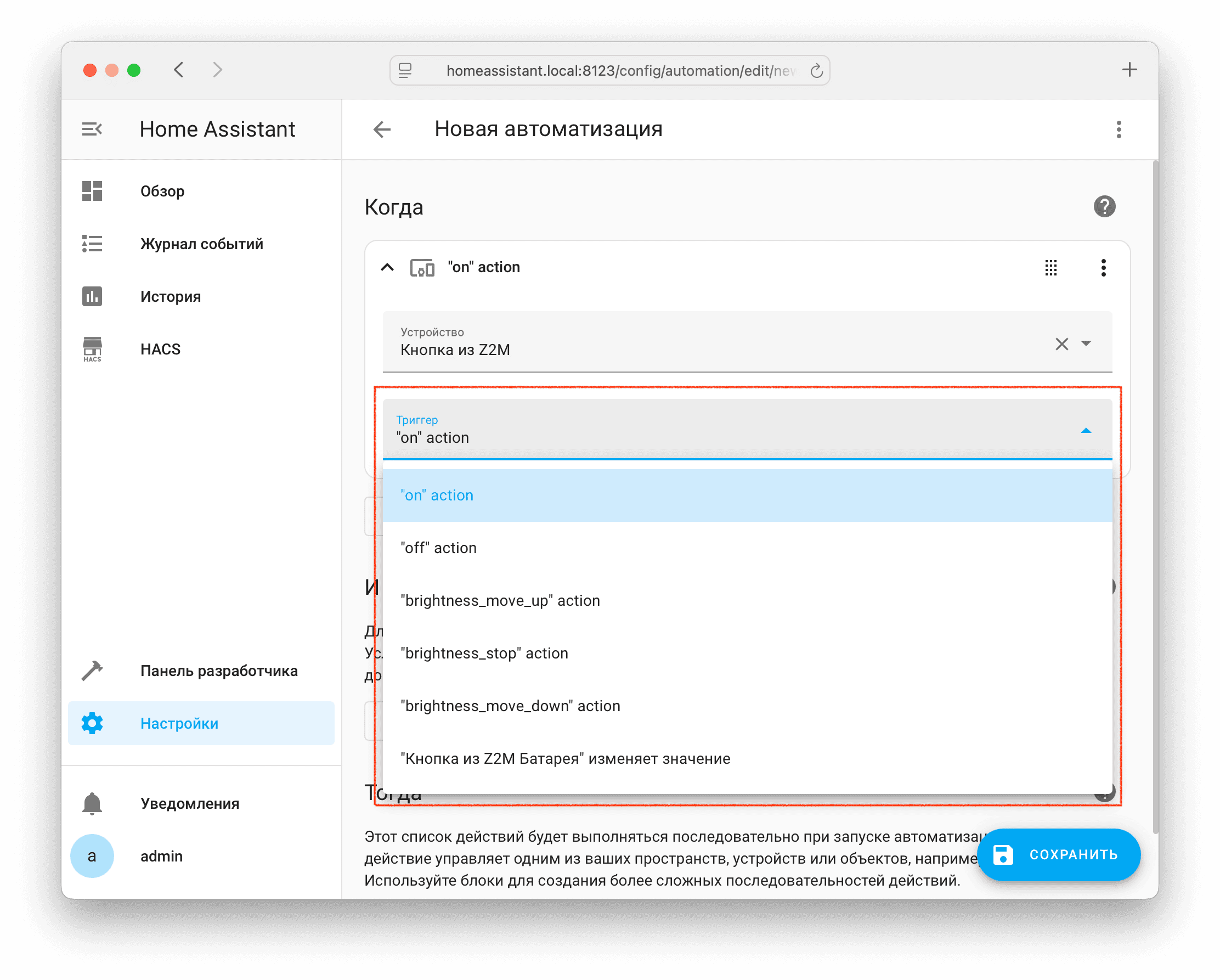Choose "brightness_move_up" action option
Image resolution: width=1220 pixels, height=980 pixels.
[x=500, y=600]
